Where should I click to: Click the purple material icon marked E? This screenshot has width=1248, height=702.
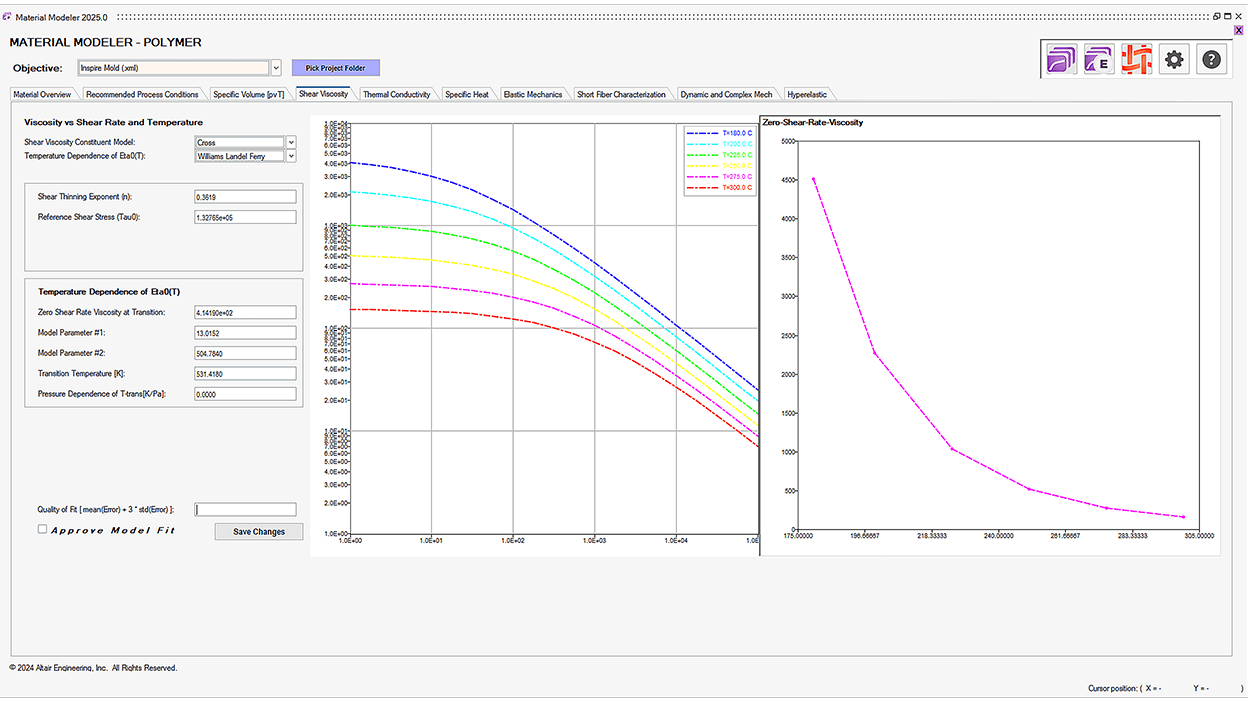[1099, 59]
